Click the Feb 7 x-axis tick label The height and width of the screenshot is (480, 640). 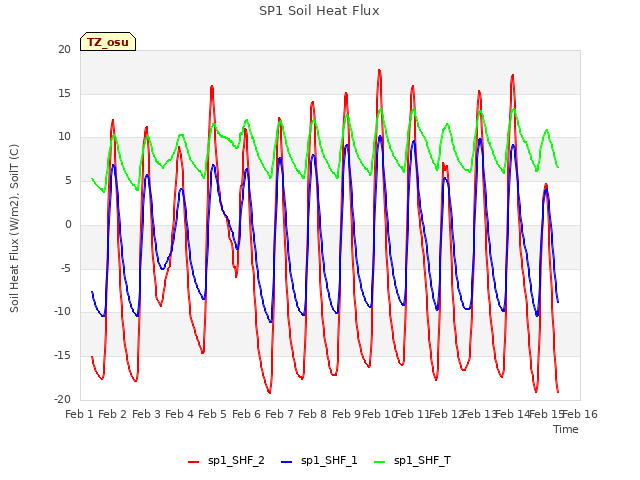pos(279,414)
